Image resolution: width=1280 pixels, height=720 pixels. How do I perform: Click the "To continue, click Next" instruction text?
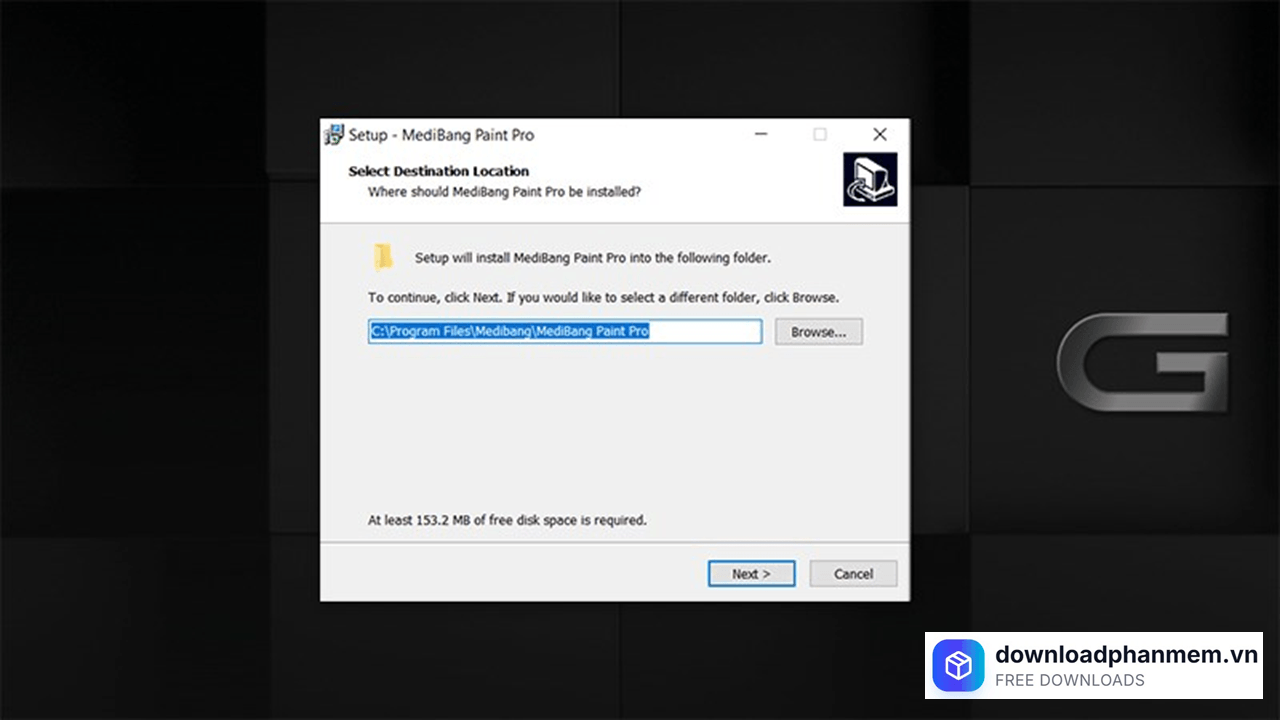(x=603, y=298)
